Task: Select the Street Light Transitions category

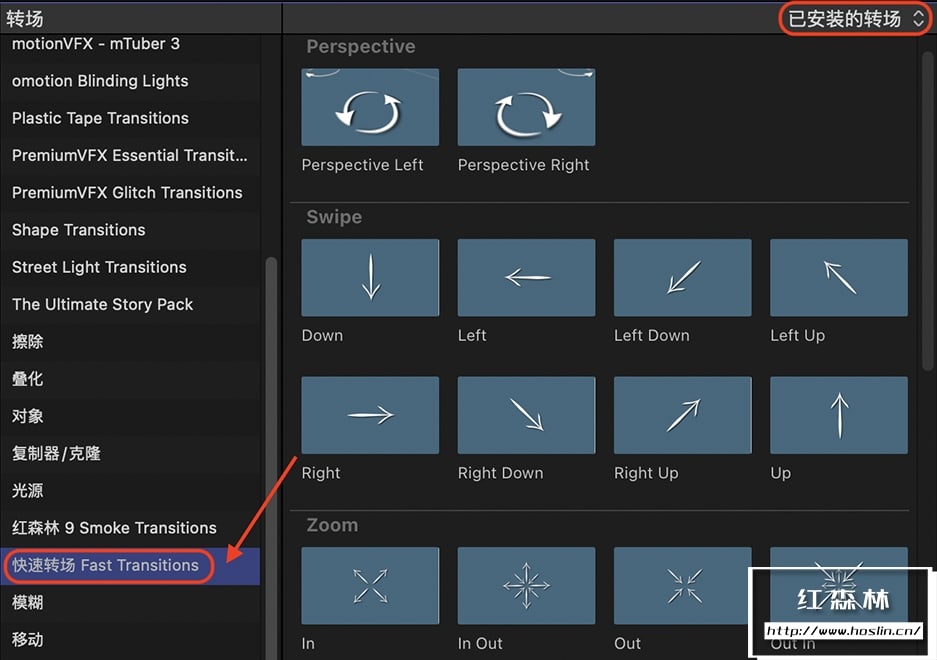Action: click(x=130, y=267)
